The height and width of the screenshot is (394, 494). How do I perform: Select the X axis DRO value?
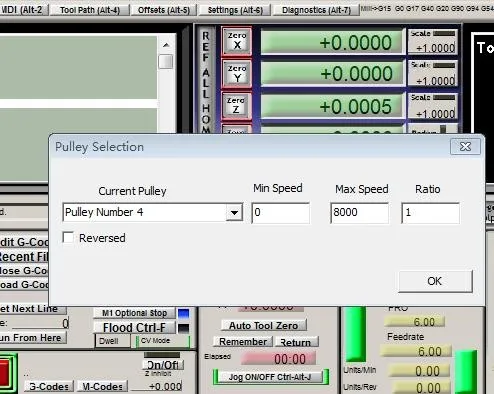333,43
